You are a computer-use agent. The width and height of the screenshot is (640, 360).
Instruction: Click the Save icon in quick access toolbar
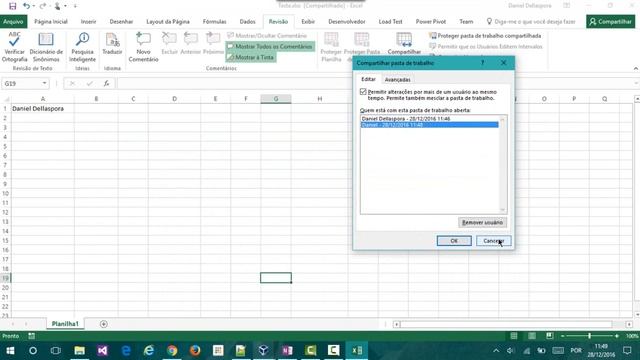[13, 6]
